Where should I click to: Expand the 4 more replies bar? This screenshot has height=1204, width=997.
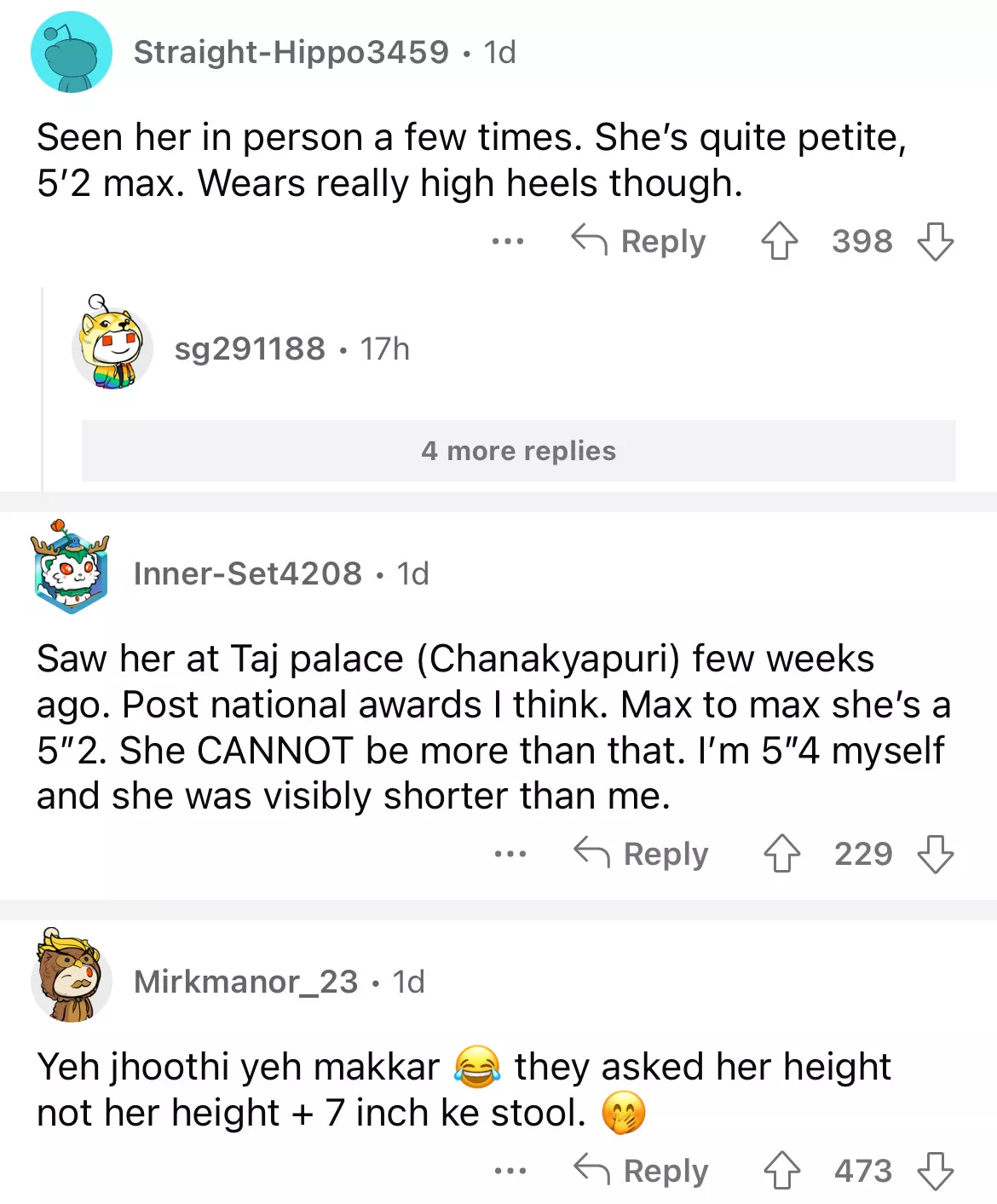coord(518,451)
